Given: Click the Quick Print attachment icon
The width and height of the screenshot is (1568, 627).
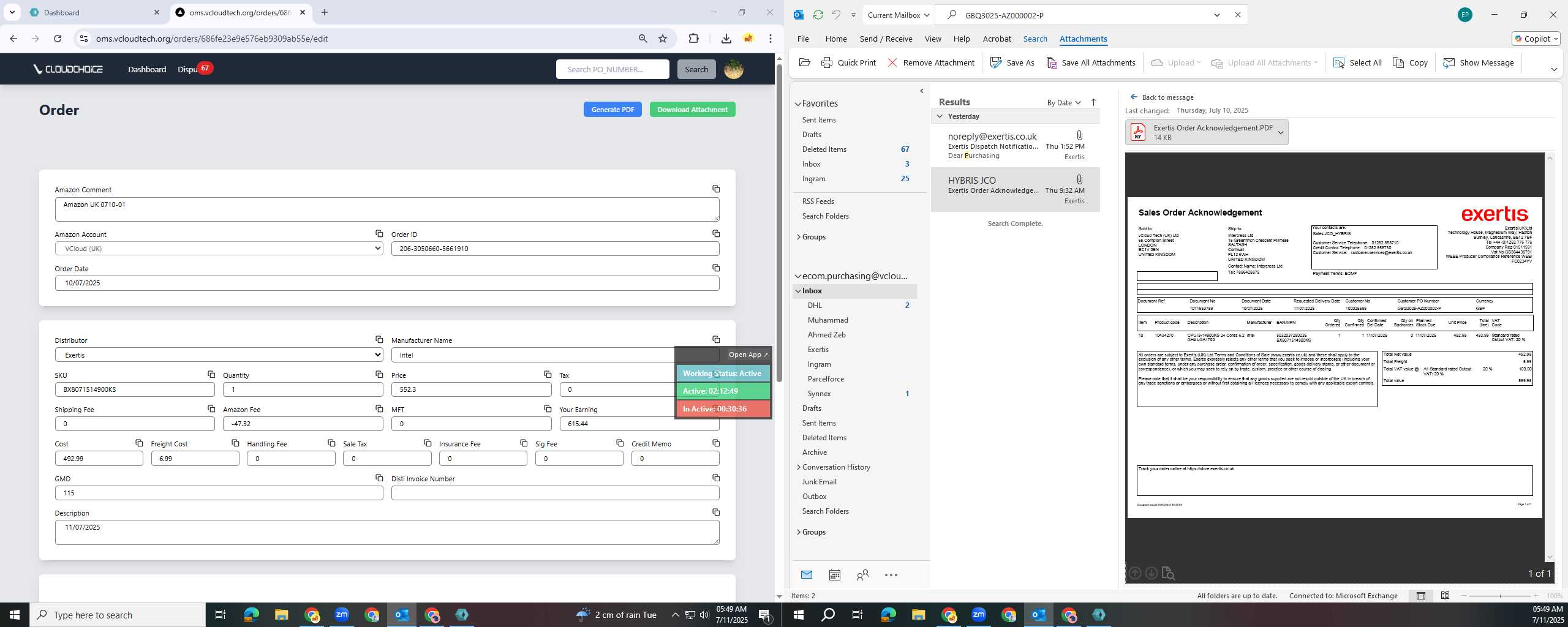Looking at the screenshot, I should point(848,62).
